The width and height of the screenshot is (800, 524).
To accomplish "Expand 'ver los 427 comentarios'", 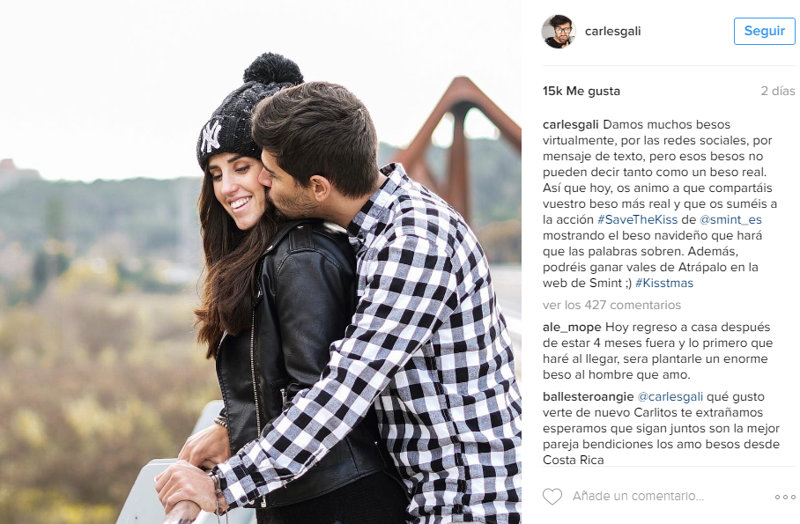I will [612, 305].
